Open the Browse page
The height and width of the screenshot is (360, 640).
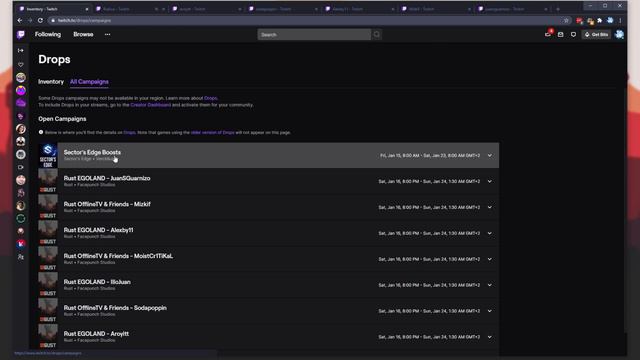[x=83, y=35]
